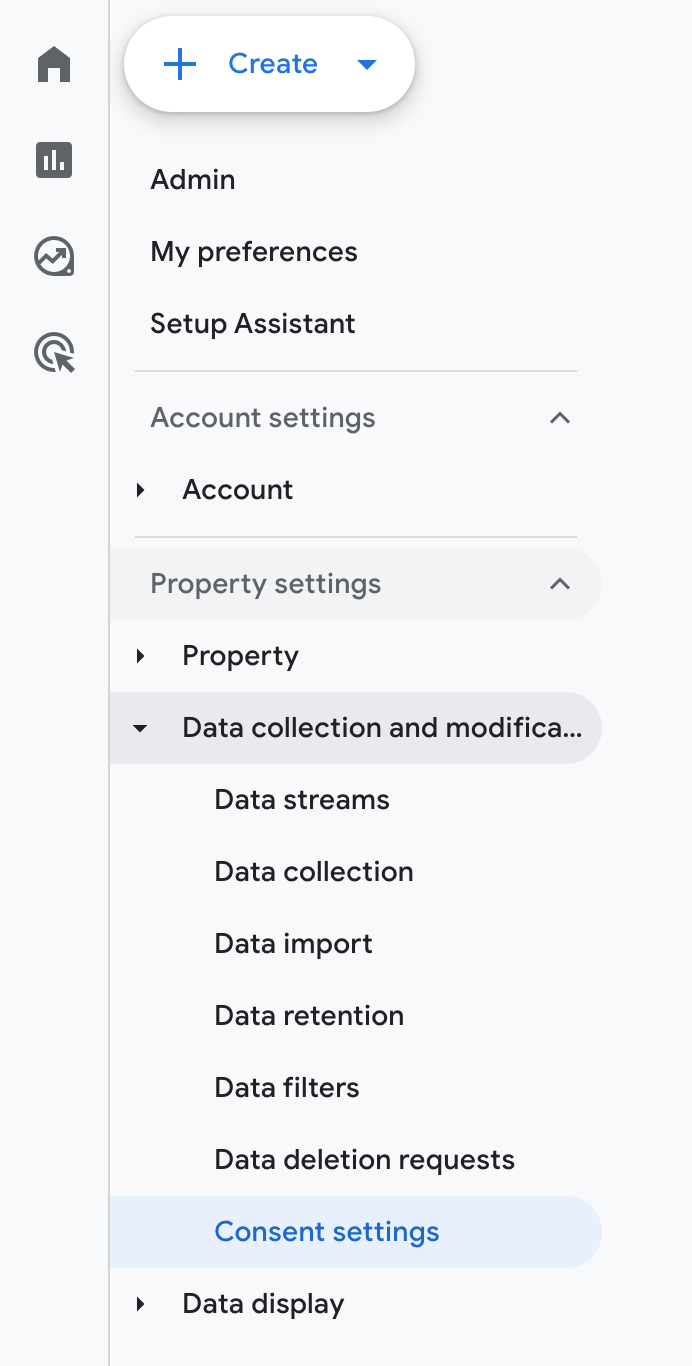This screenshot has width=692, height=1366.
Task: Open the Explore icon in sidebar
Action: (x=54, y=257)
